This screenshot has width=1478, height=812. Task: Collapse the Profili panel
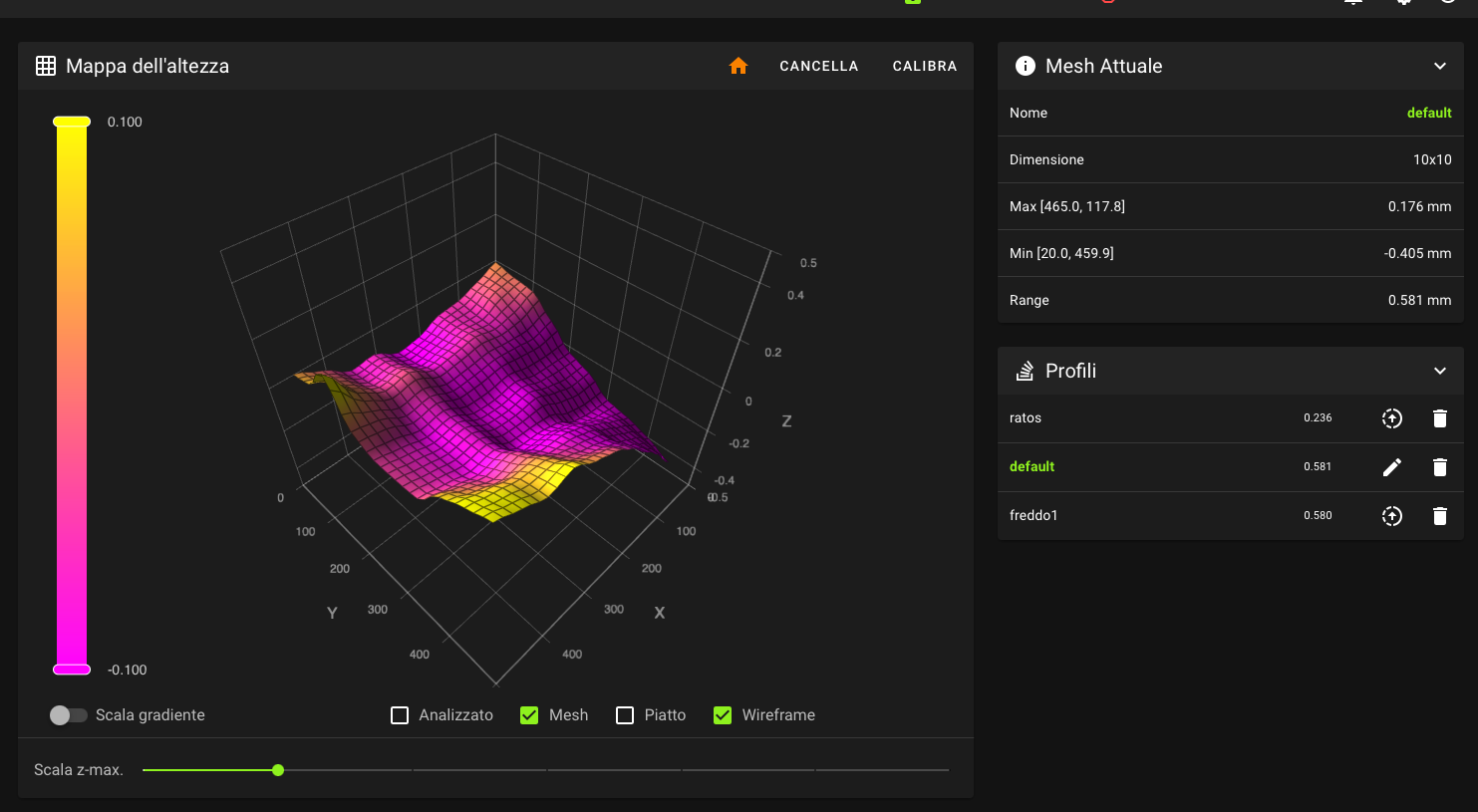pyautogui.click(x=1440, y=371)
